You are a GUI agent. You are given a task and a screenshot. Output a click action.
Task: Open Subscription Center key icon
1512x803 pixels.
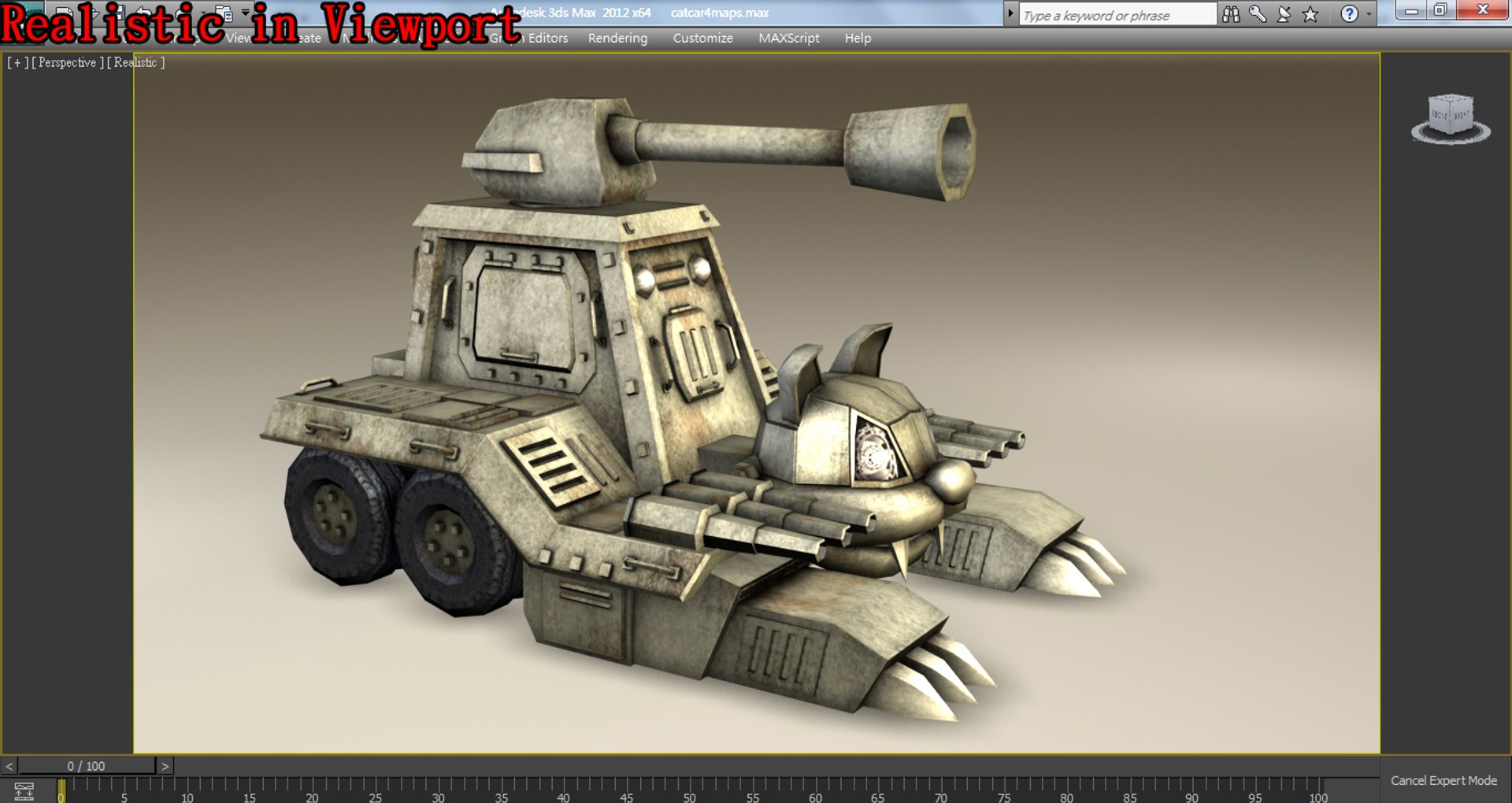1258,13
